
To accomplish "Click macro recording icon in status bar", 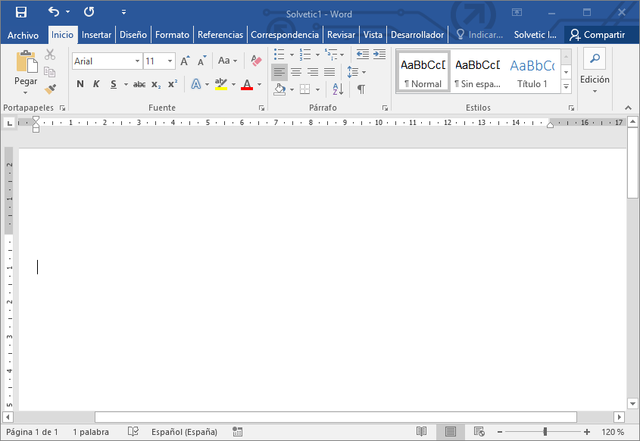I will pos(237,432).
